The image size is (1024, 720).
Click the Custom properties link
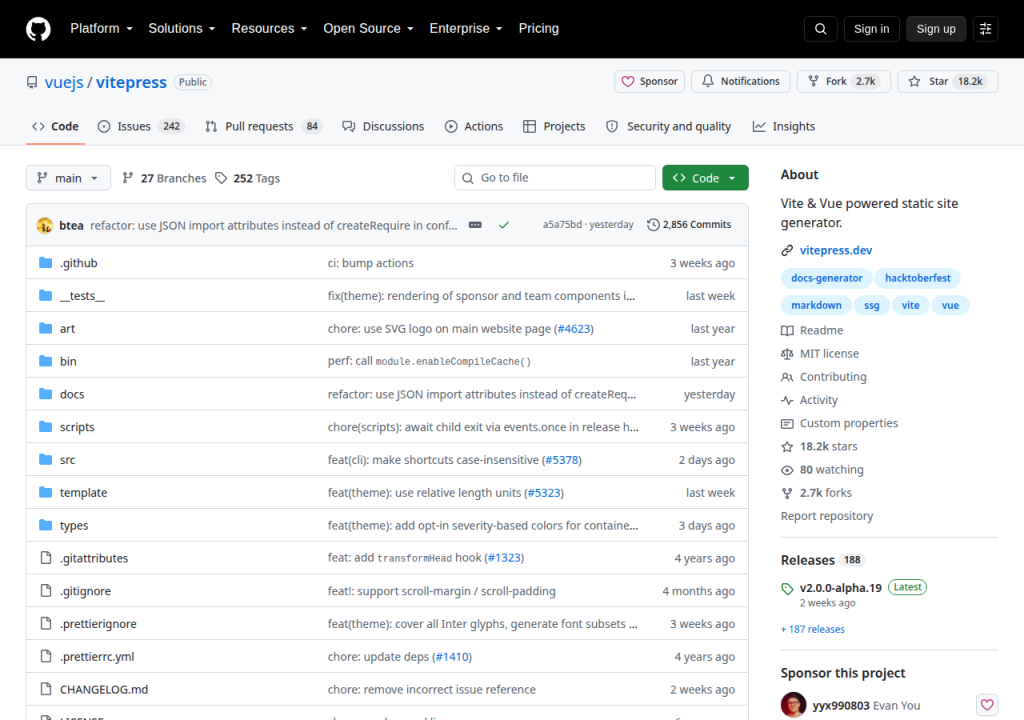848,423
